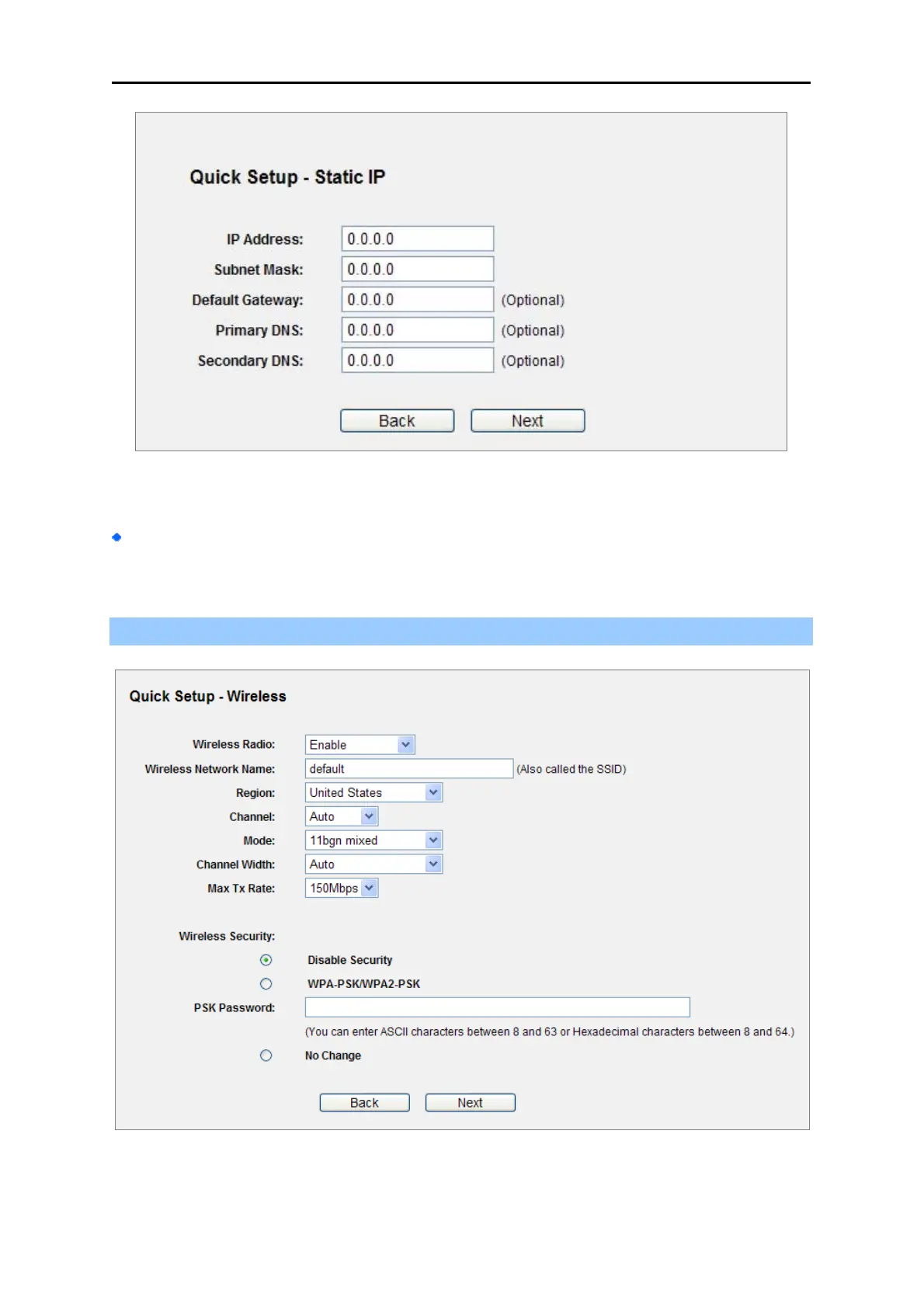Viewport: 924px width, 1308px height.
Task: Click Next in Static IP setup
Action: point(527,420)
